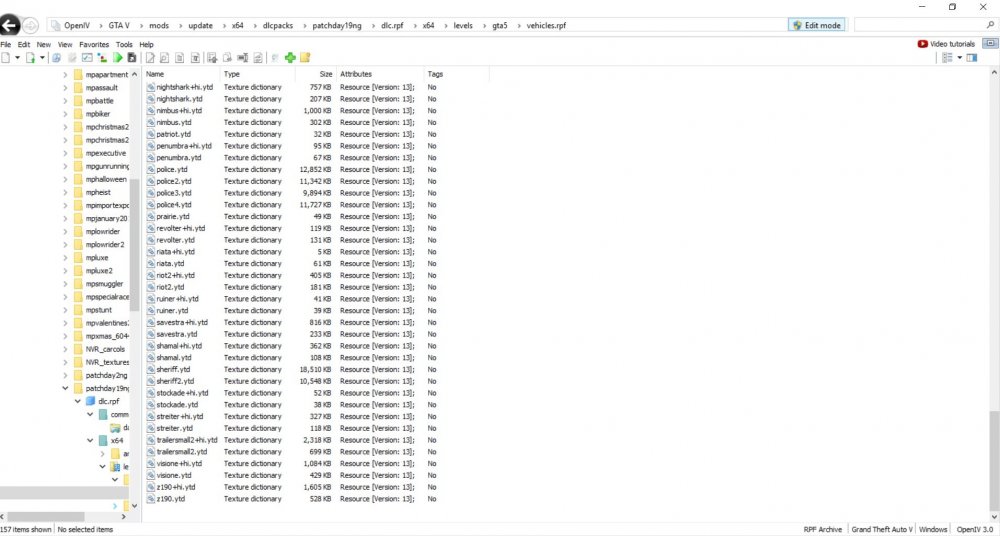The height and width of the screenshot is (536, 1000).
Task: Click the blank new-file toolbar icon
Action: click(x=6, y=58)
